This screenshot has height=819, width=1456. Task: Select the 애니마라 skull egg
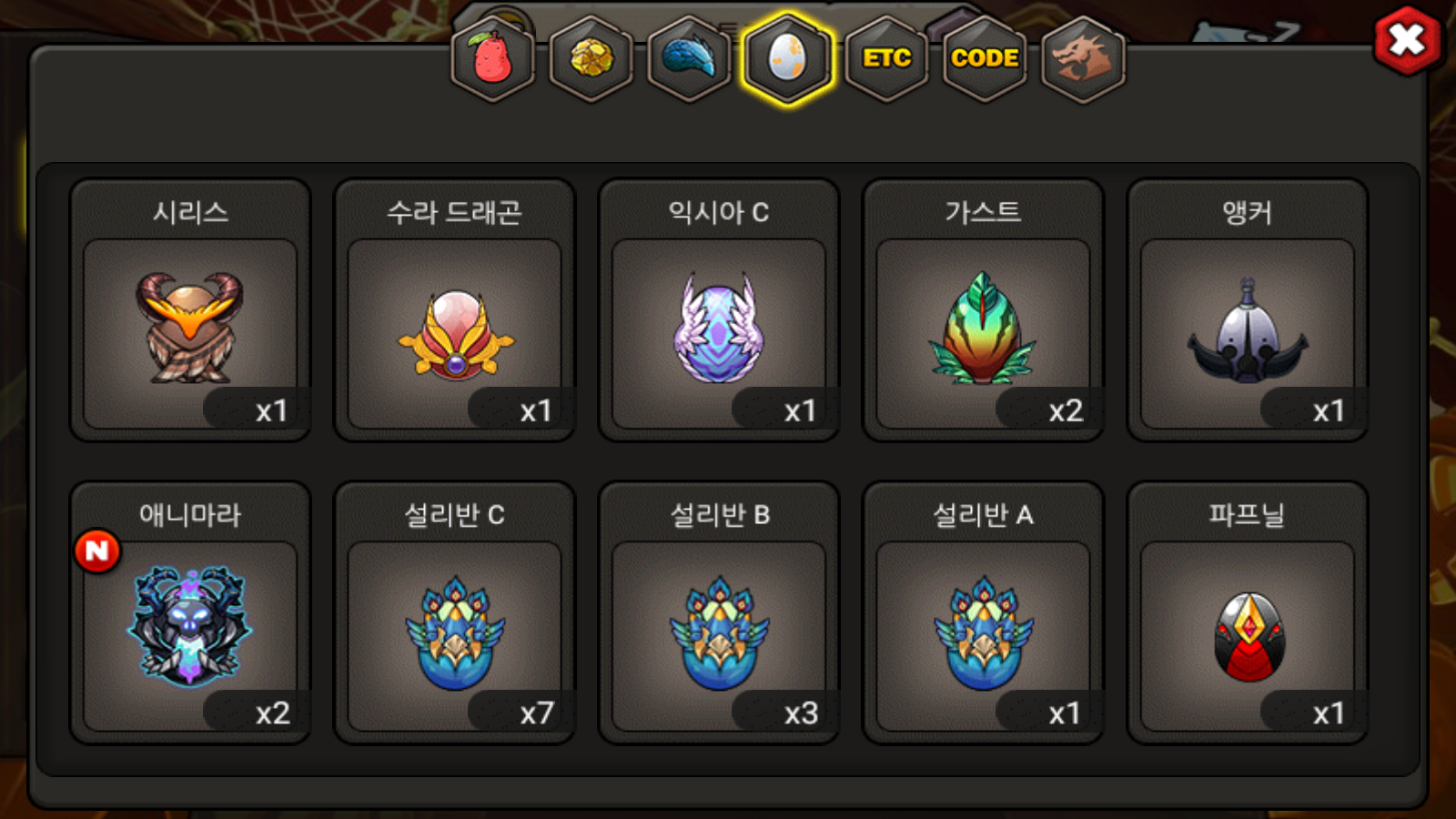190,613
